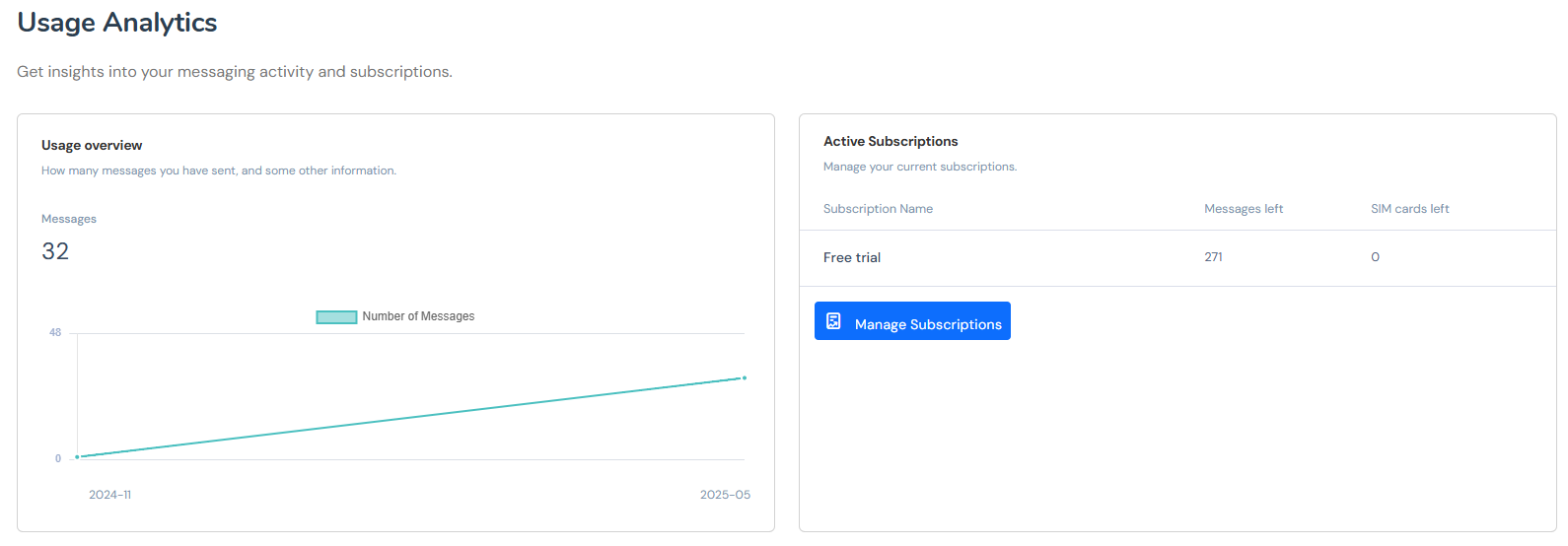Toggle the Number of Messages legend swatch
Screen dimensions: 1568x546
pyautogui.click(x=336, y=317)
